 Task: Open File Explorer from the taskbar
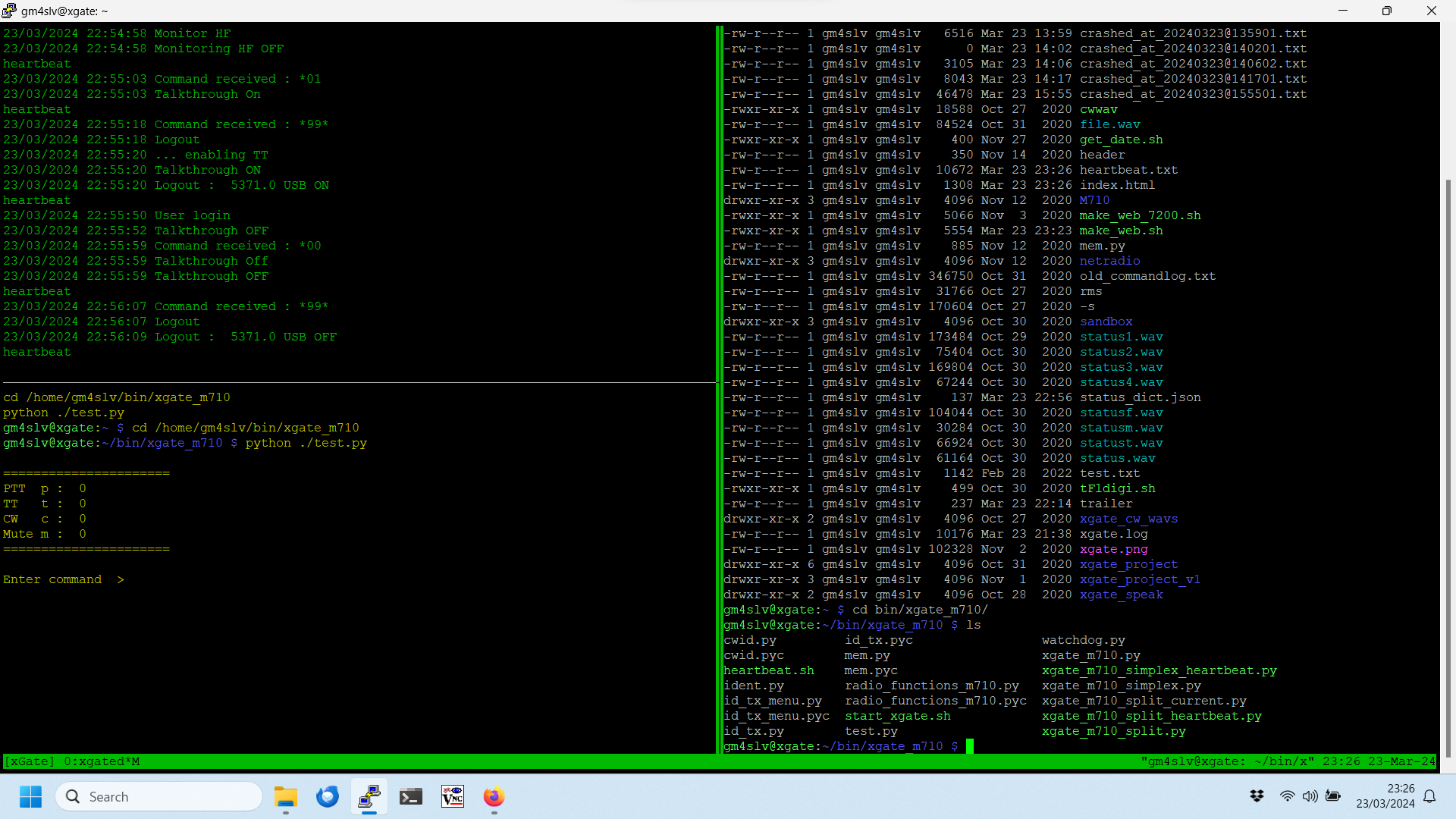(285, 796)
